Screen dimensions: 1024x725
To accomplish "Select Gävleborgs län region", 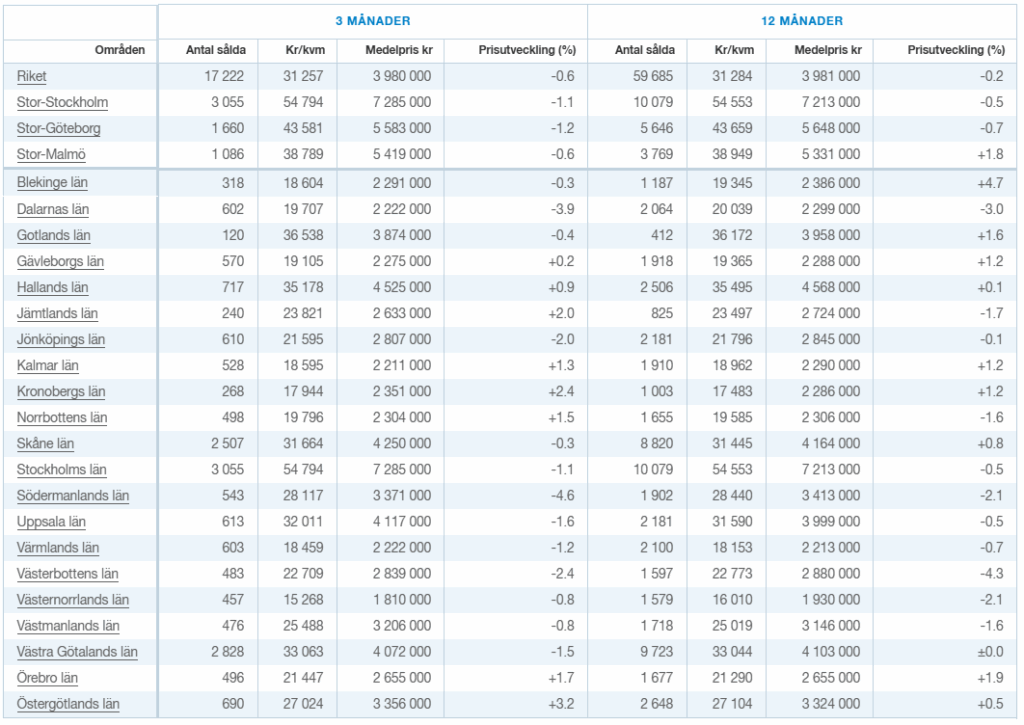I will pyautogui.click(x=61, y=261).
